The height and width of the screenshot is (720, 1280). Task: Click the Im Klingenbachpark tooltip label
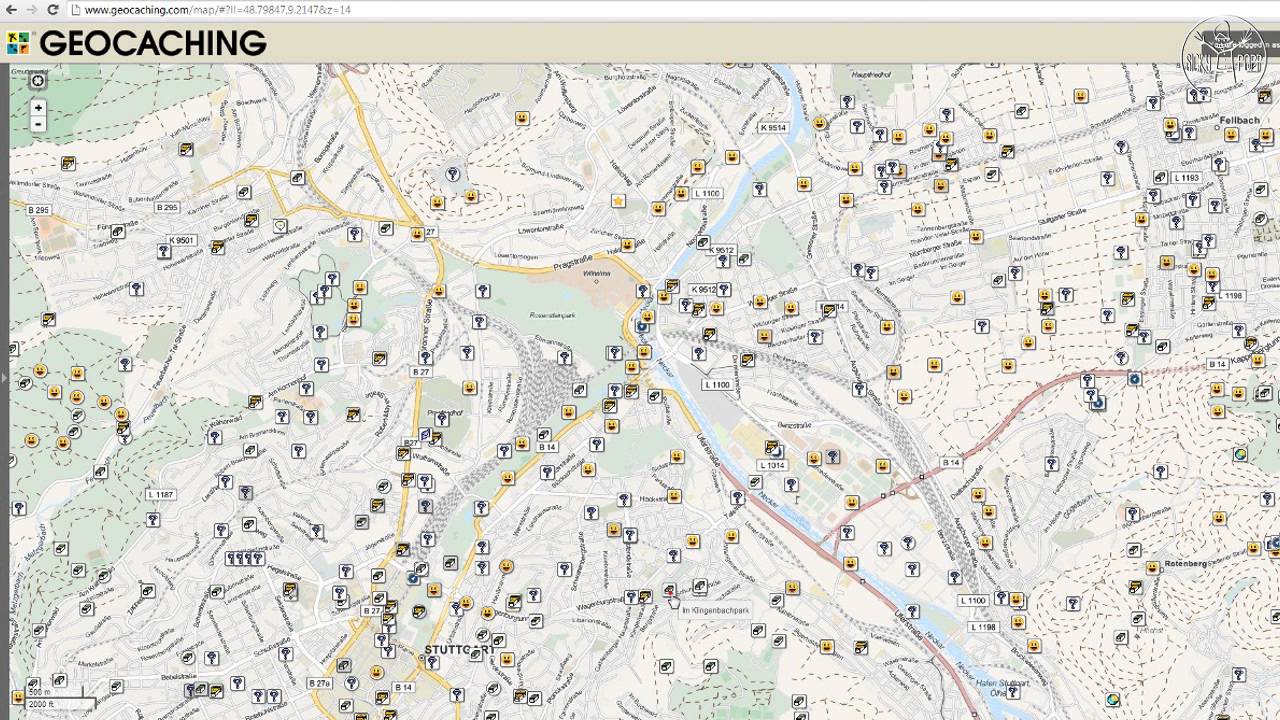716,610
